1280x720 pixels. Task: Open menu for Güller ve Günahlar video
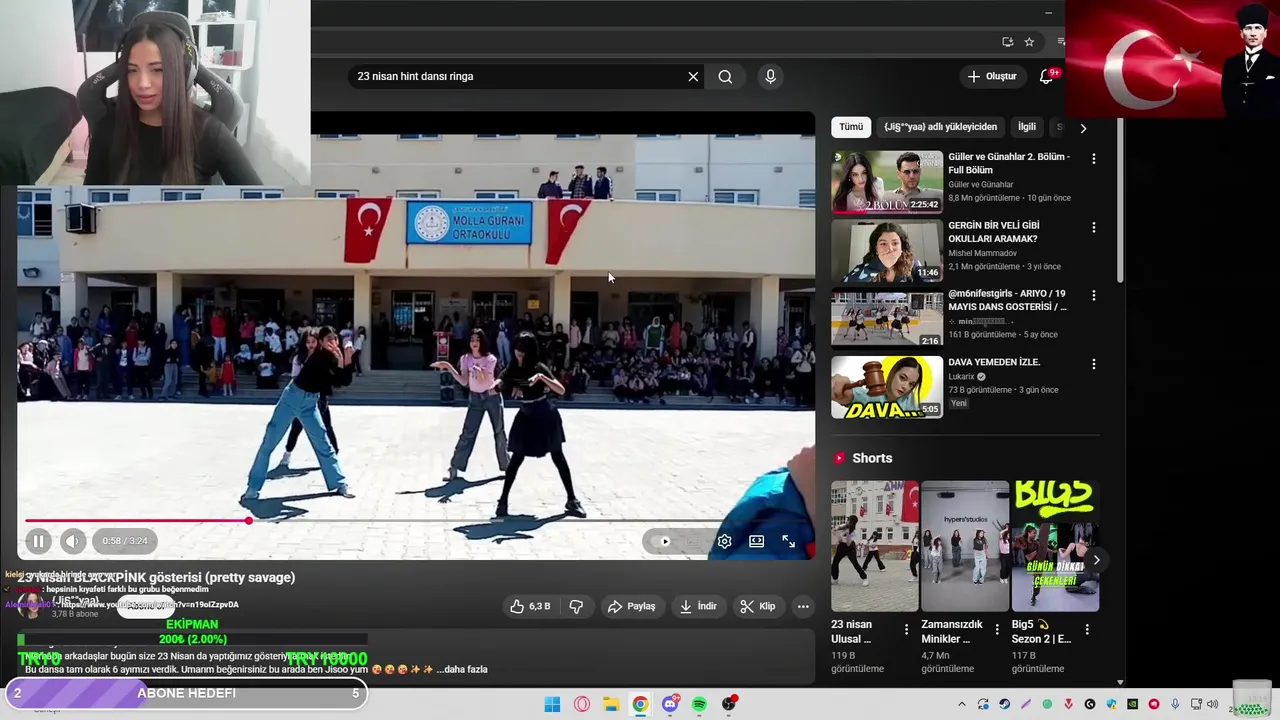click(1093, 159)
